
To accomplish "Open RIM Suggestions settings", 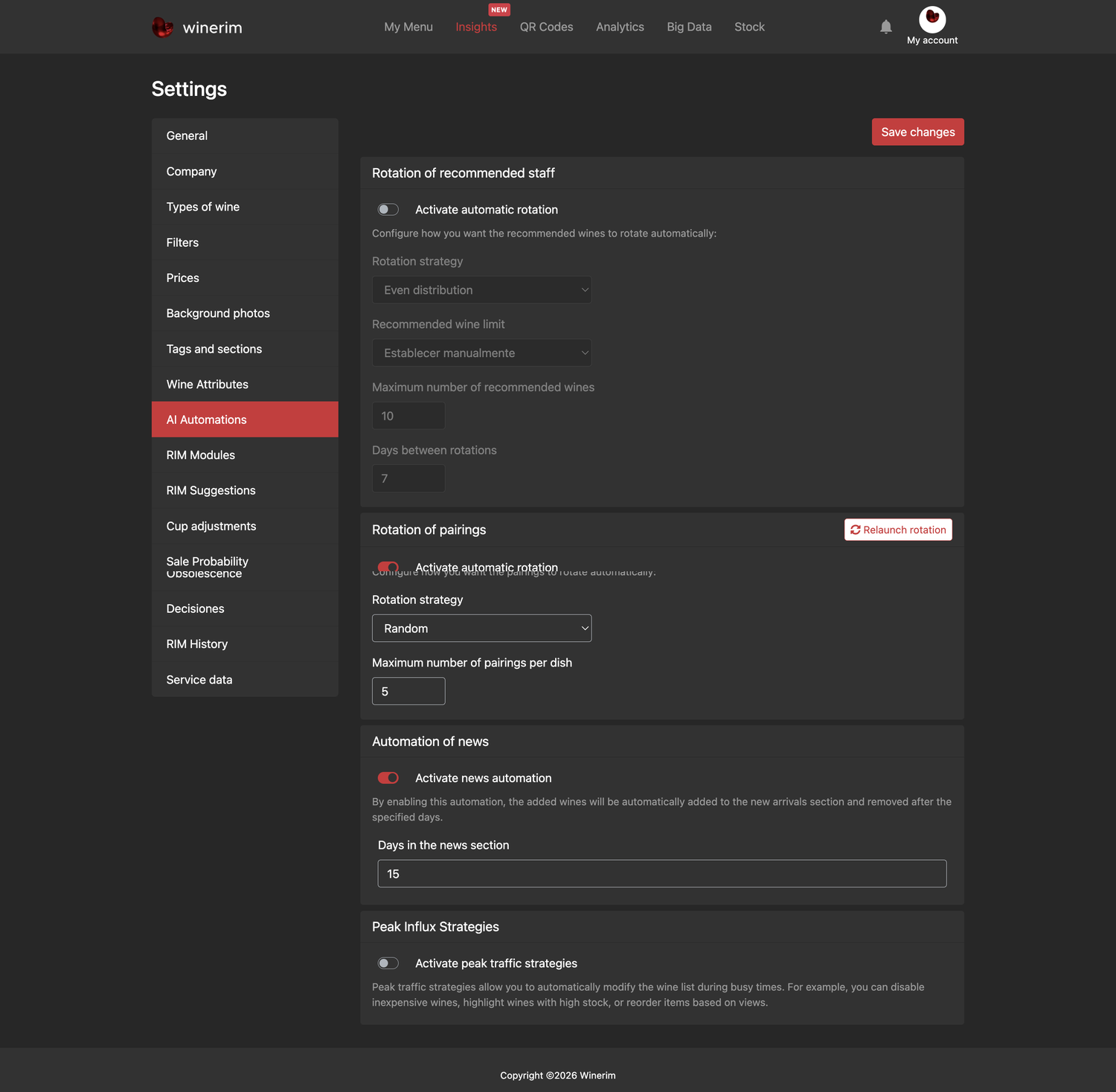I will click(245, 490).
